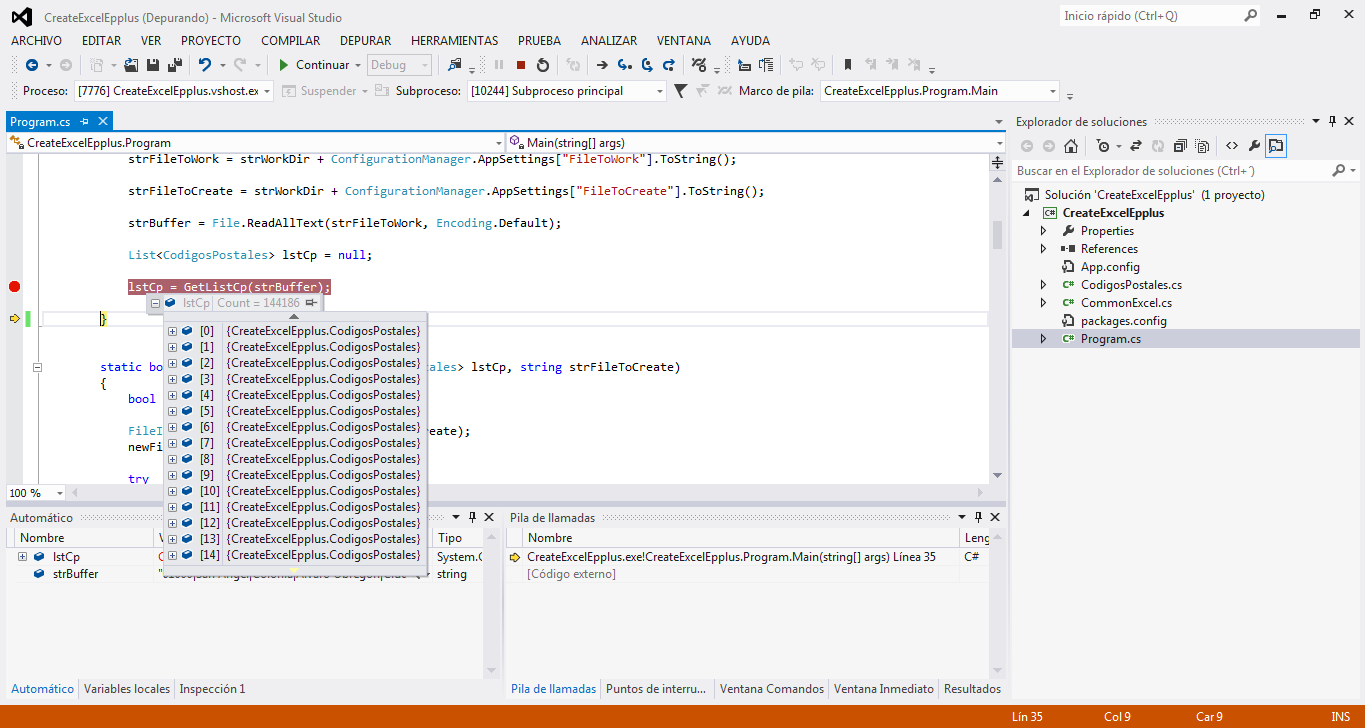1365x728 pixels.
Task: Switch to the Variables locales tab
Action: point(125,689)
